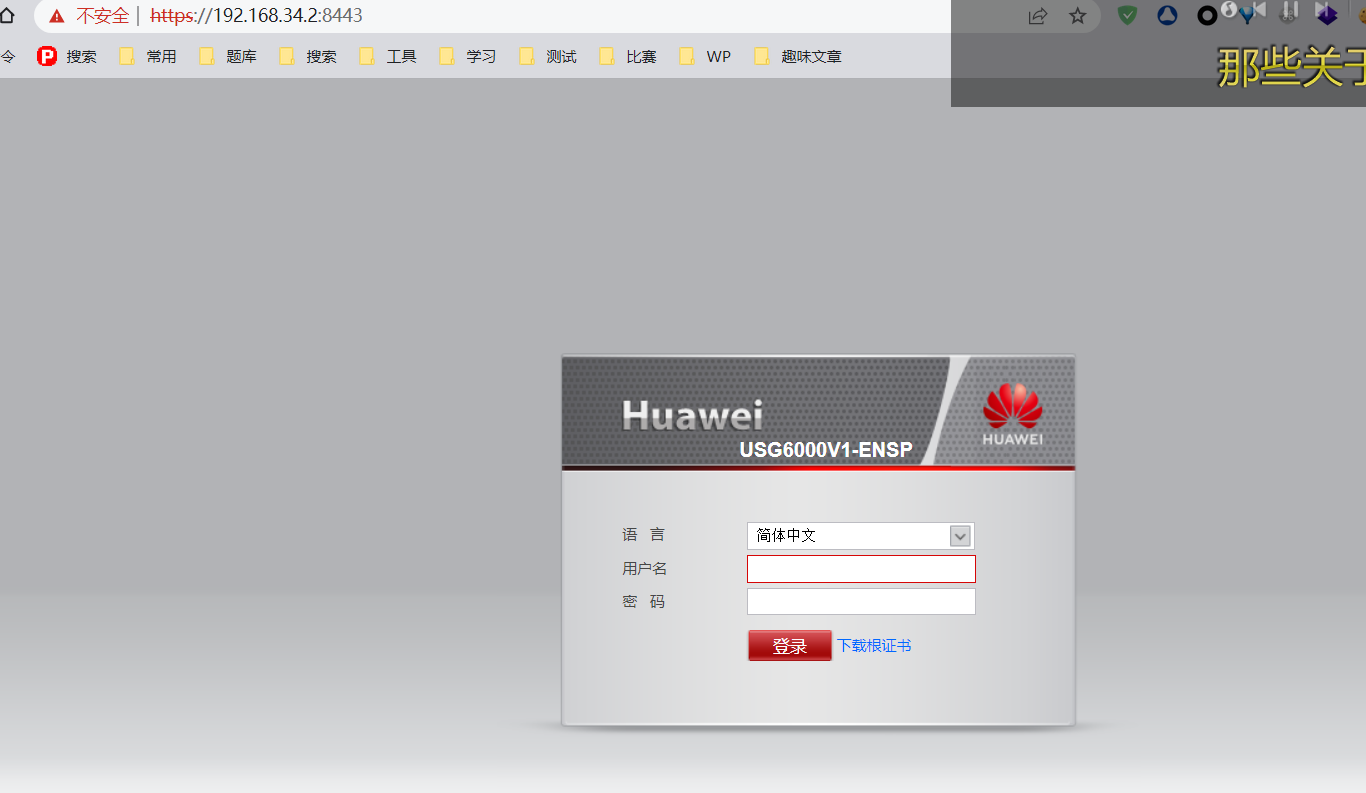1366x793 pixels.
Task: Open the 下载根证书 link
Action: coord(874,646)
